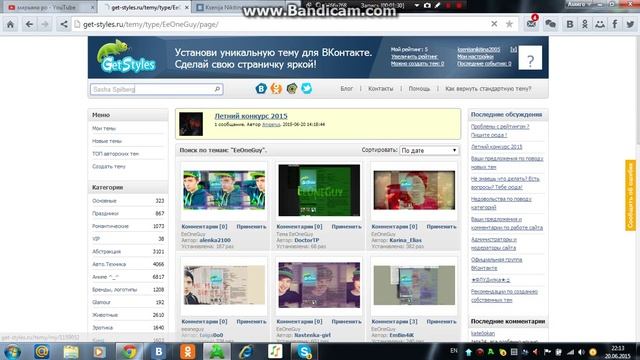Open author link 'Nastenka-girl'
Image resolution: width=640 pixels, height=360 pixels.
312,335
